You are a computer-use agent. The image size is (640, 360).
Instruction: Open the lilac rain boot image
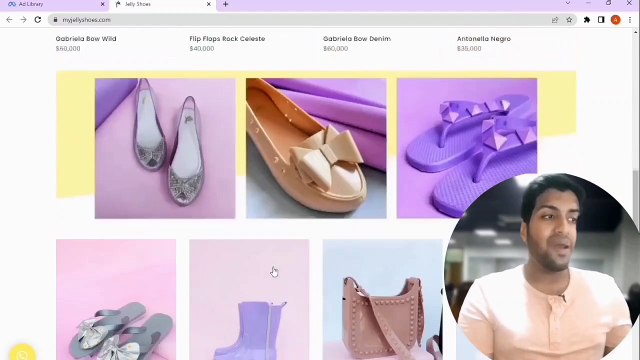(x=249, y=300)
